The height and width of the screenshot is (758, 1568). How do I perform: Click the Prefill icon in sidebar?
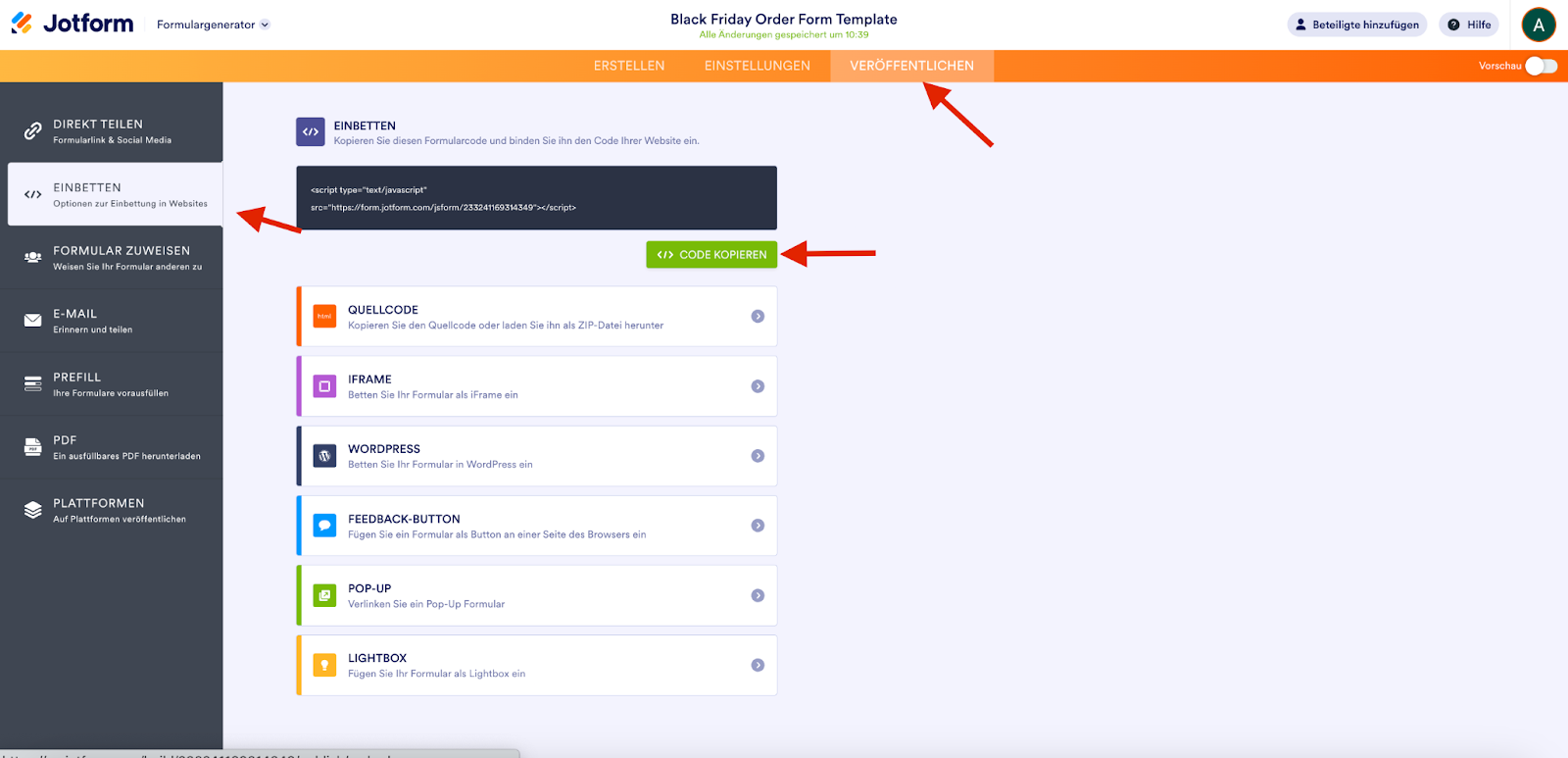32,383
